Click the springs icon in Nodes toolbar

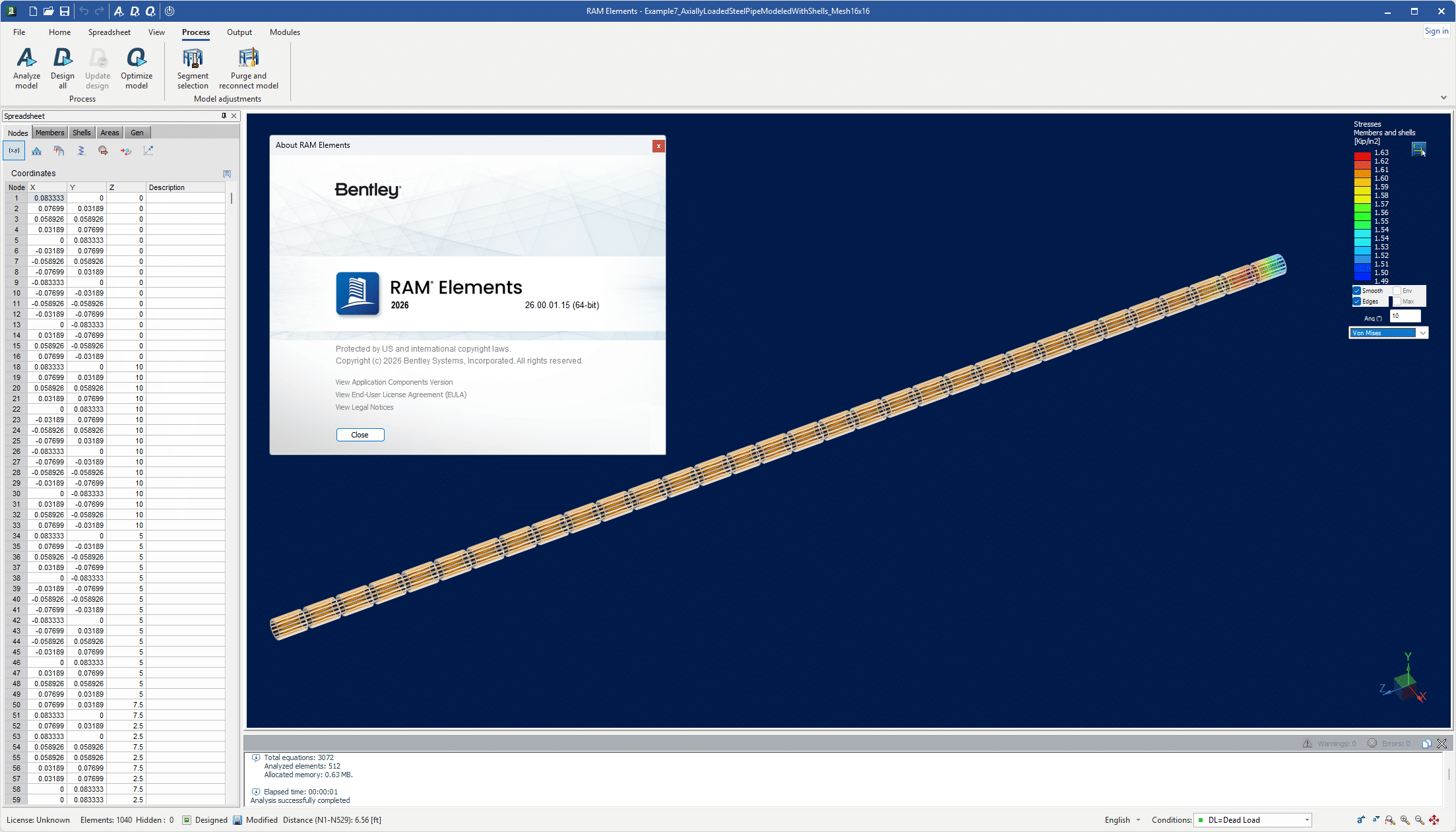(81, 151)
